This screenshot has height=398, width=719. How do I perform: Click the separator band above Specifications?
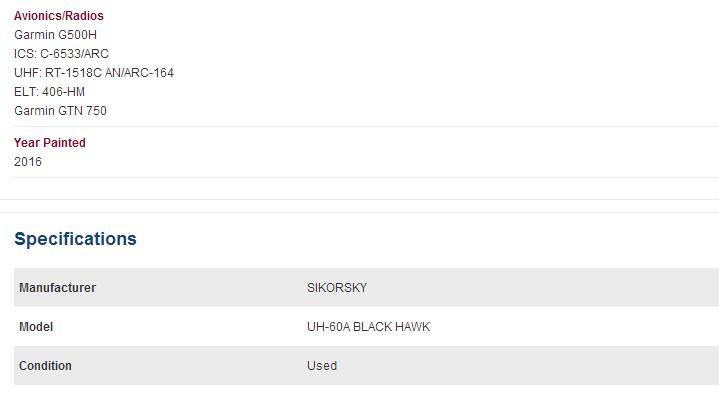tap(360, 206)
